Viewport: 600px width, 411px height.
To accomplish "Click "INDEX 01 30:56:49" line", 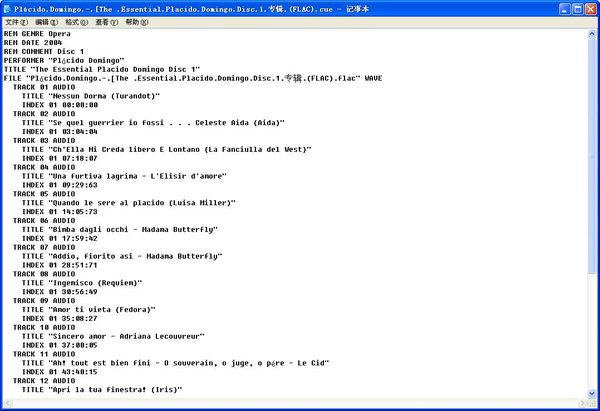I will 60,292.
